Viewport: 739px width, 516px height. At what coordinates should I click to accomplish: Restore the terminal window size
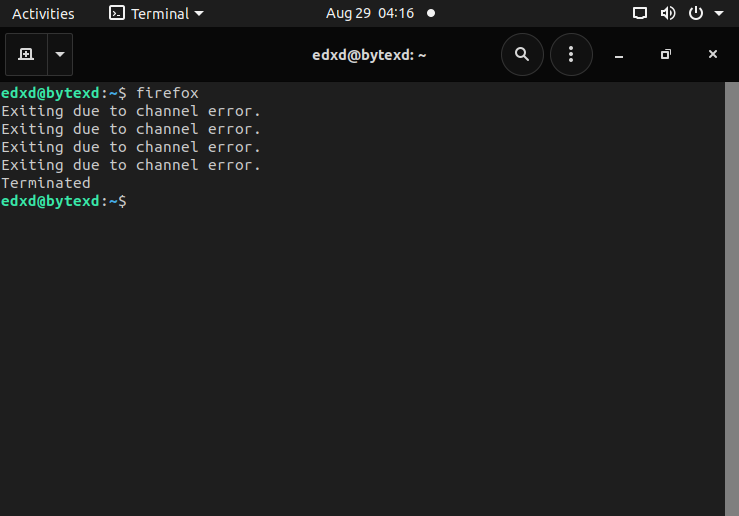665,55
